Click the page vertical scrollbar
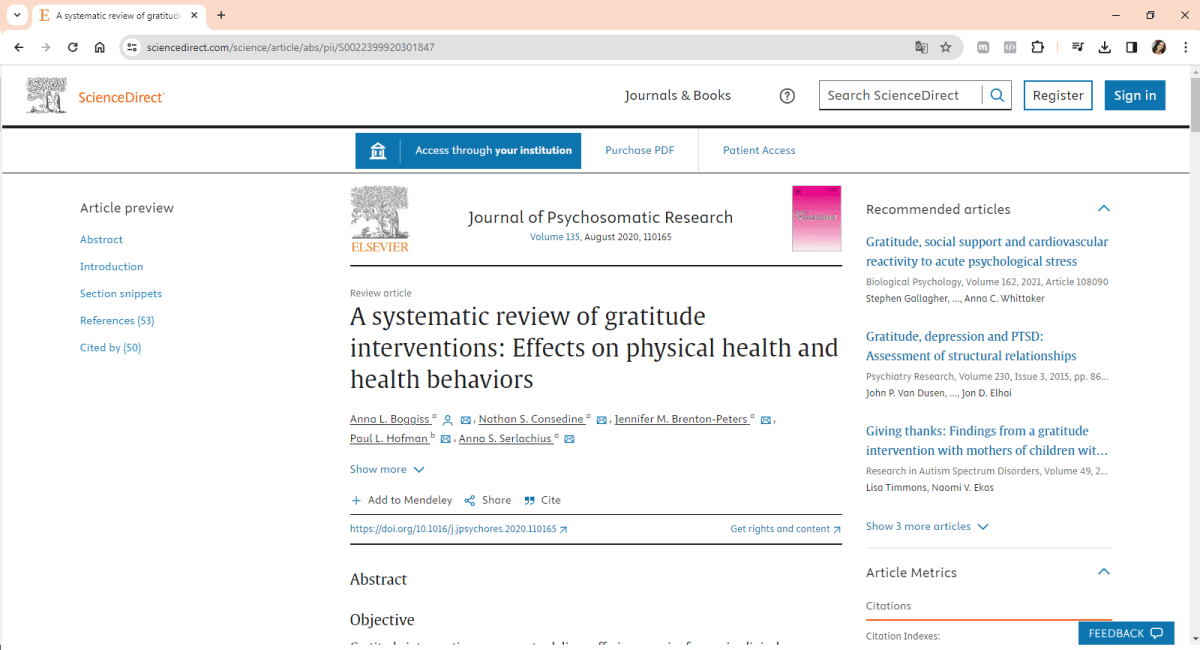 [x=1194, y=105]
